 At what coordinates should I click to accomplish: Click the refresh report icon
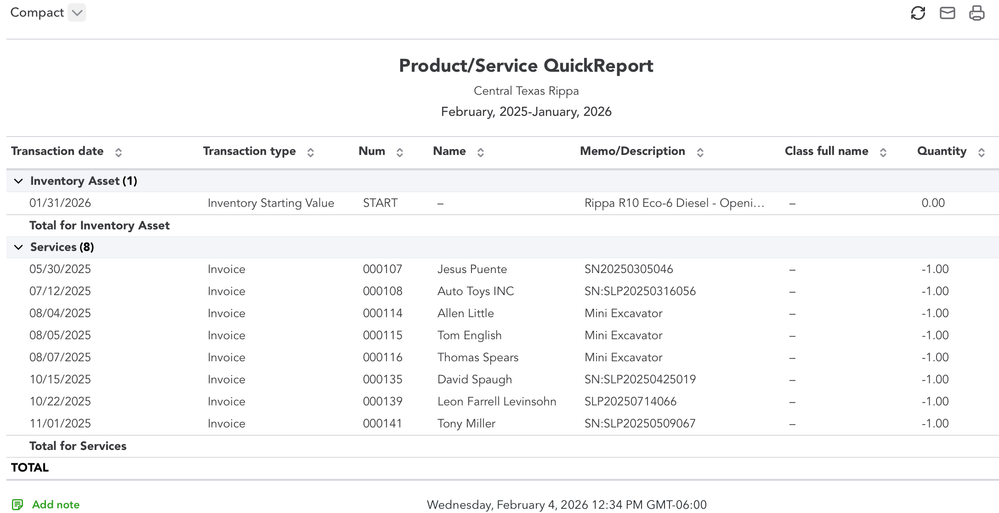point(917,13)
